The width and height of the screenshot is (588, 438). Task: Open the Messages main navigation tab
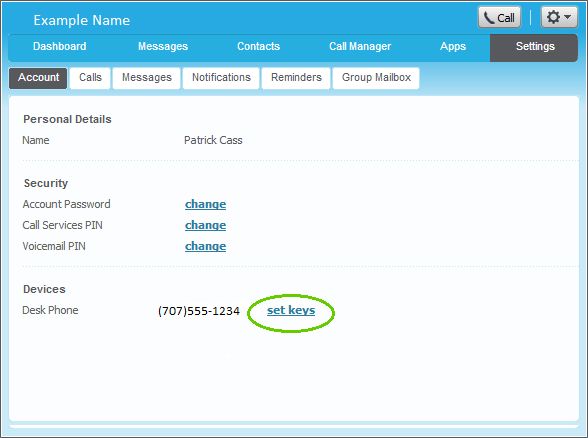click(x=163, y=46)
